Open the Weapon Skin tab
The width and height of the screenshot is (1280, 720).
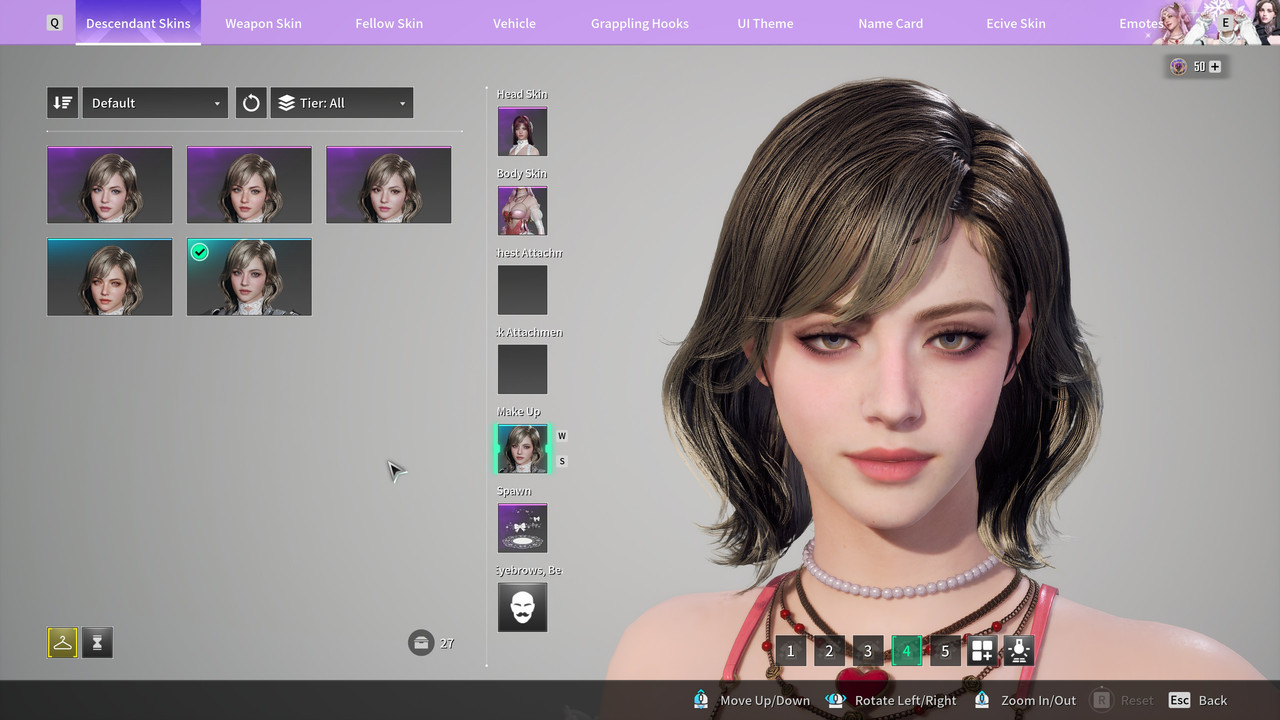tap(263, 23)
